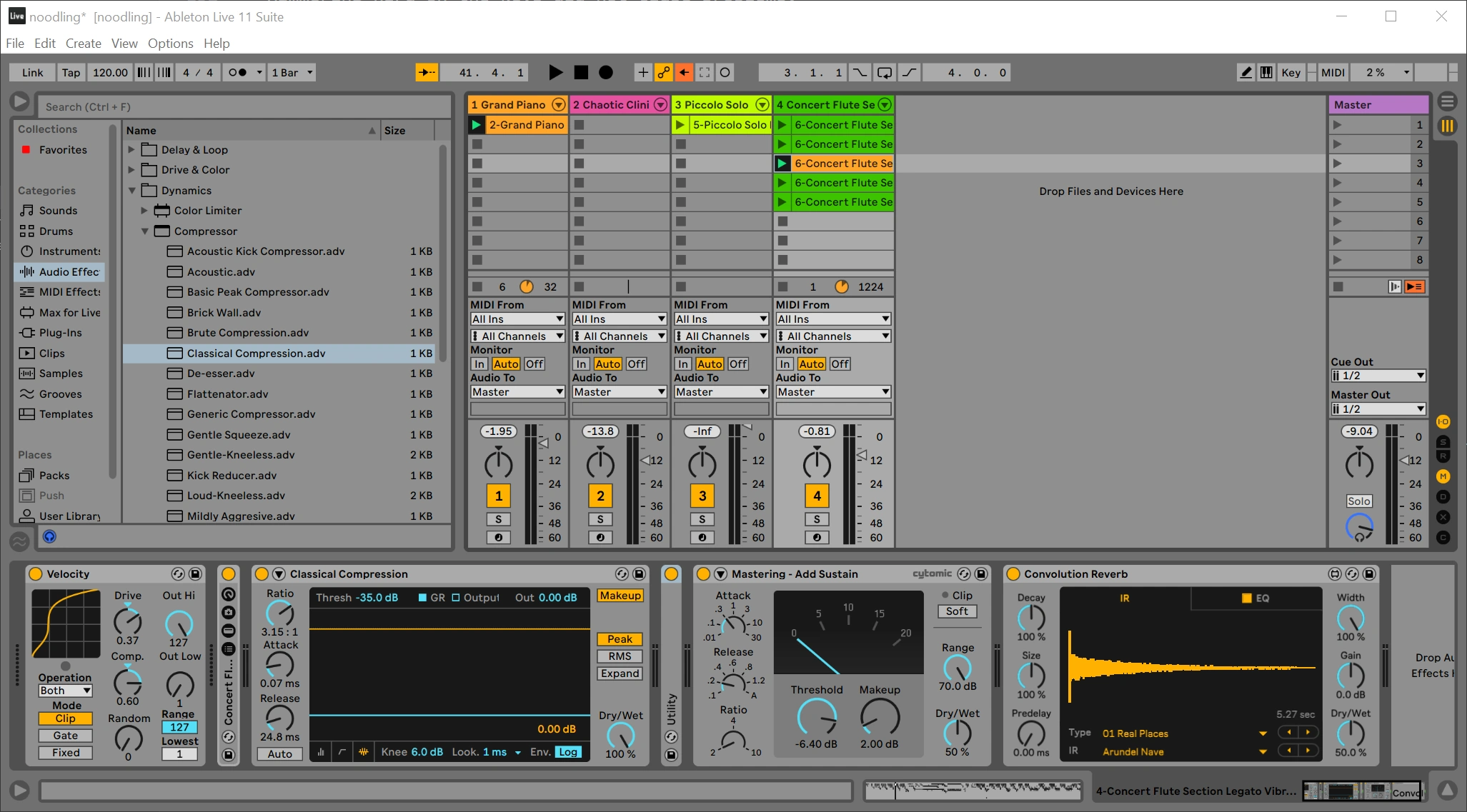Turn off Classical Compression device activator
Image resolution: width=1467 pixels, height=812 pixels.
pos(262,574)
